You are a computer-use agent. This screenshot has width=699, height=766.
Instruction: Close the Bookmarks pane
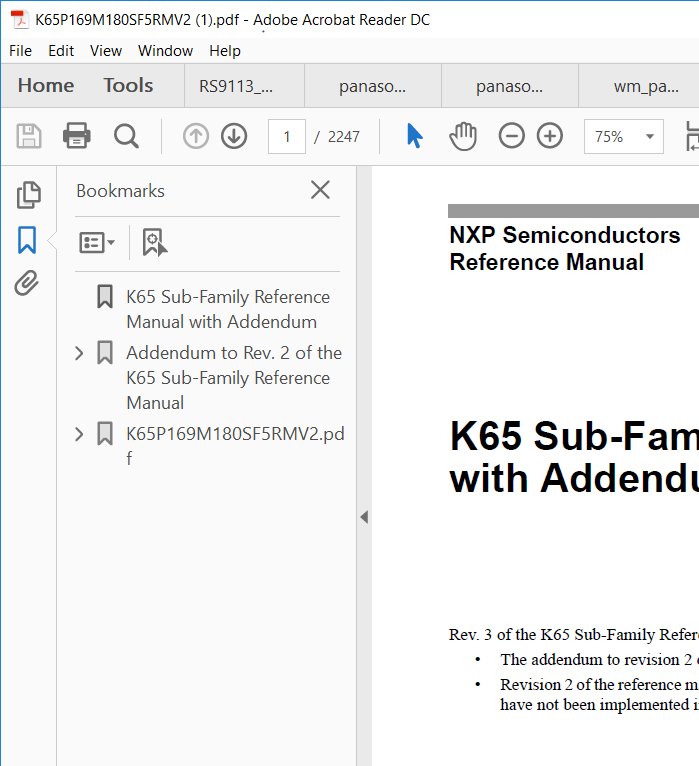click(320, 190)
